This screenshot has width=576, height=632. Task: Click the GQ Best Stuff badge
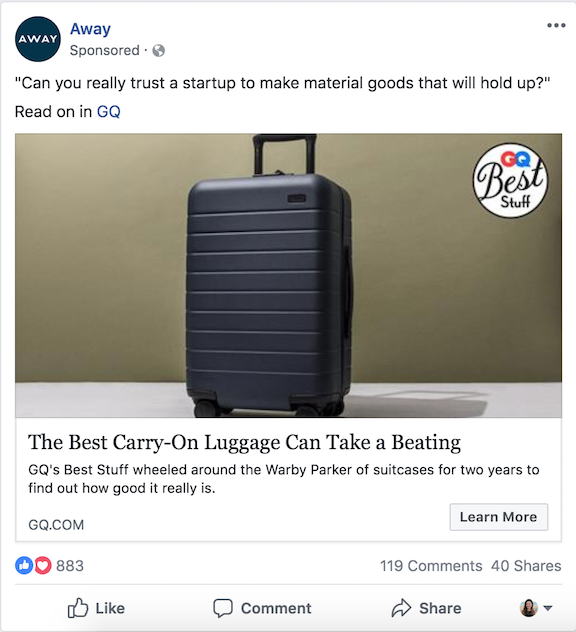pyautogui.click(x=510, y=181)
